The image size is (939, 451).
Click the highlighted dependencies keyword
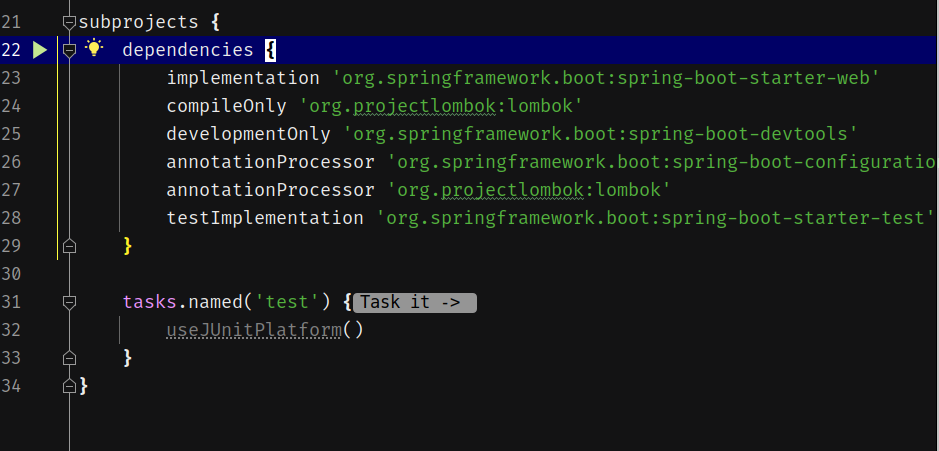pyautogui.click(x=188, y=49)
